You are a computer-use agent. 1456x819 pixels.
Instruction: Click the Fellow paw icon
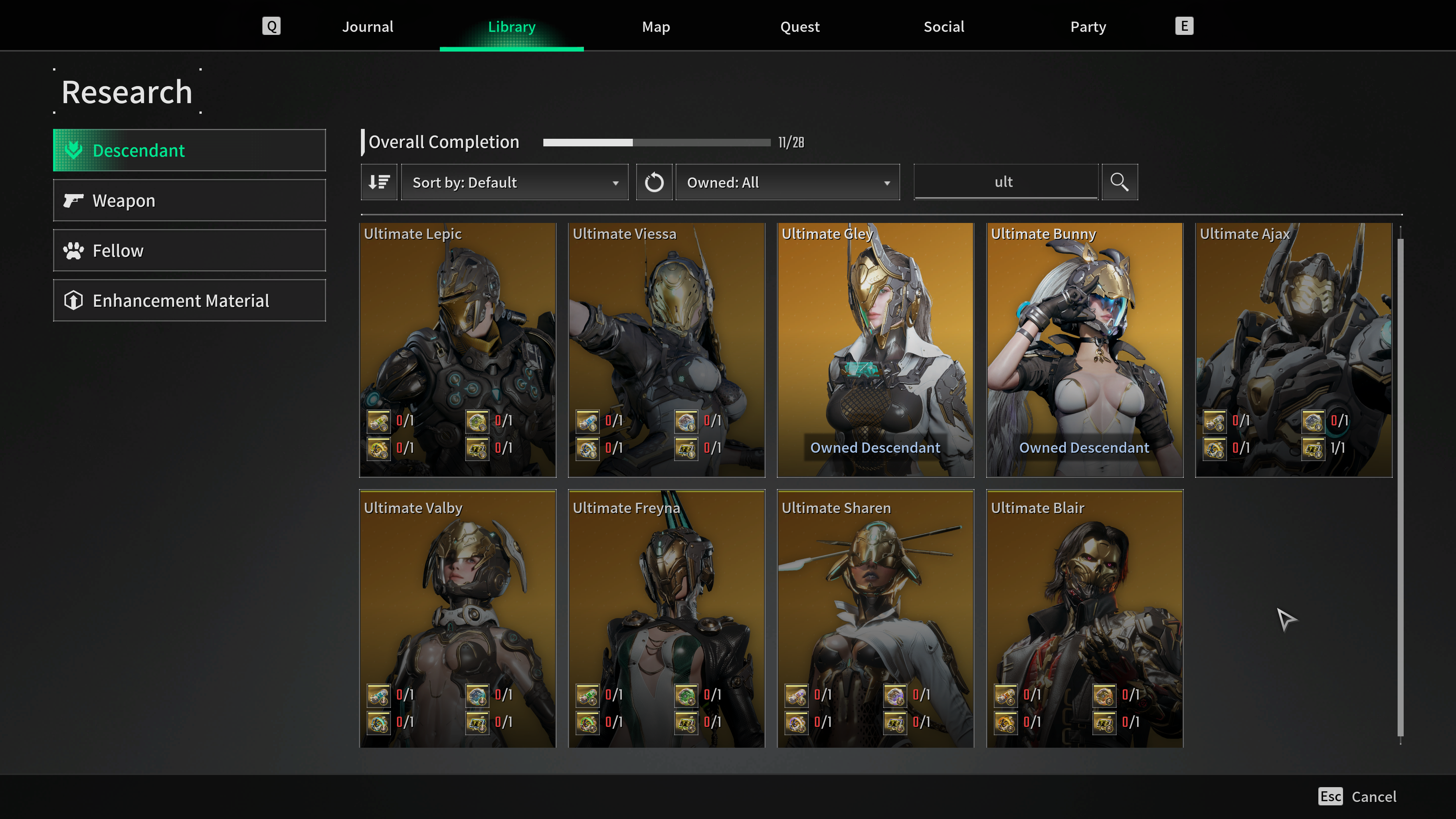[74, 250]
